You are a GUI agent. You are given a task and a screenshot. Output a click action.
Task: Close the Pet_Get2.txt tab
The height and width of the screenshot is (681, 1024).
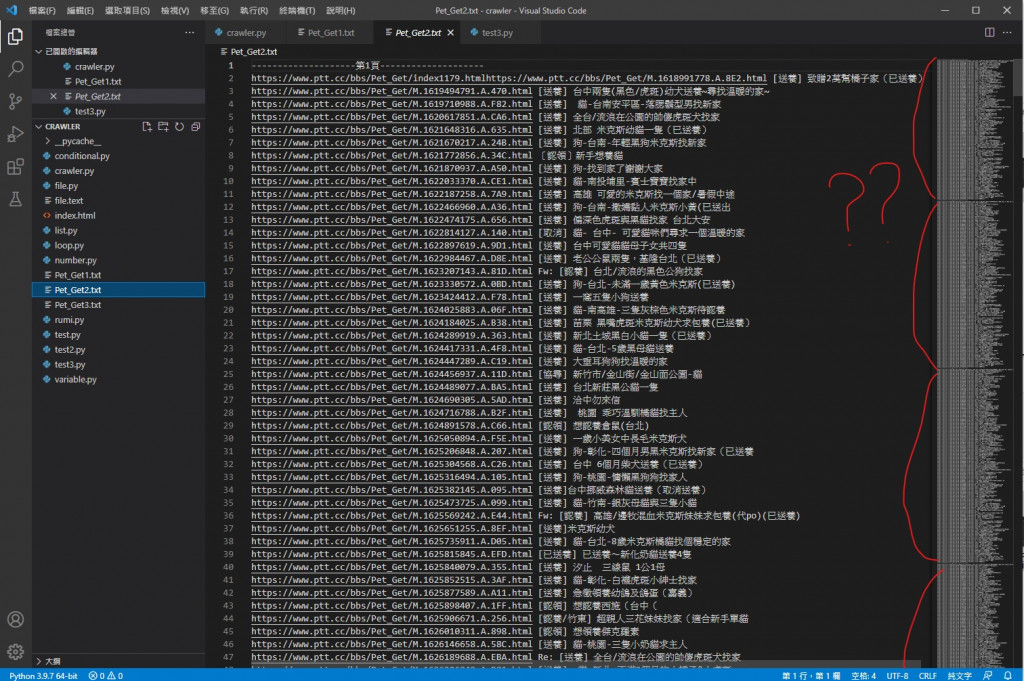[x=451, y=33]
